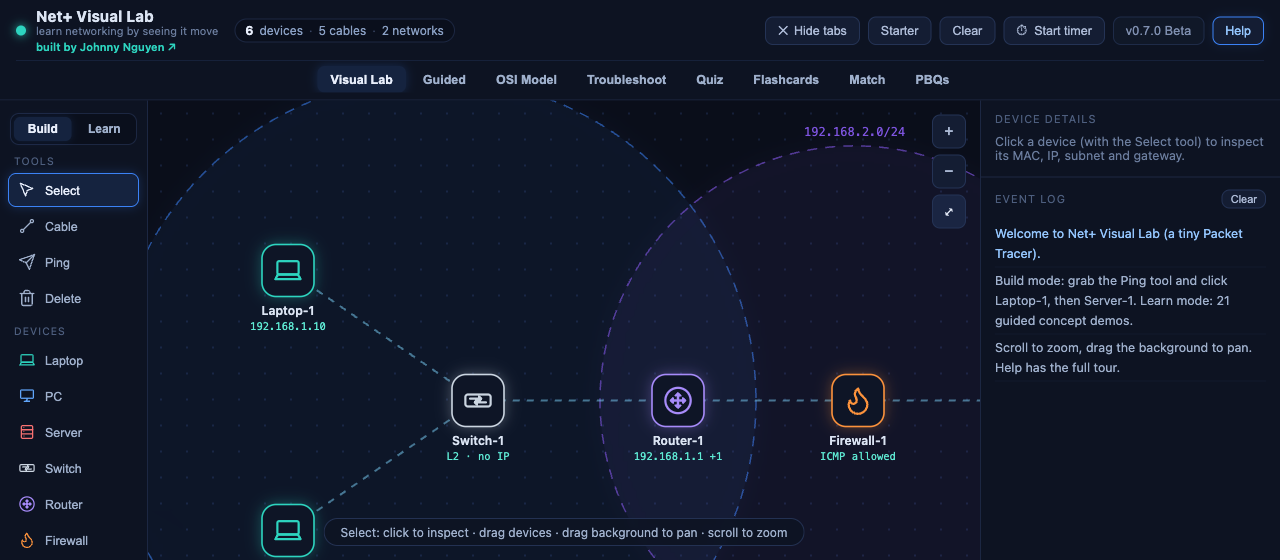Click the Device Details heading

point(1045,119)
